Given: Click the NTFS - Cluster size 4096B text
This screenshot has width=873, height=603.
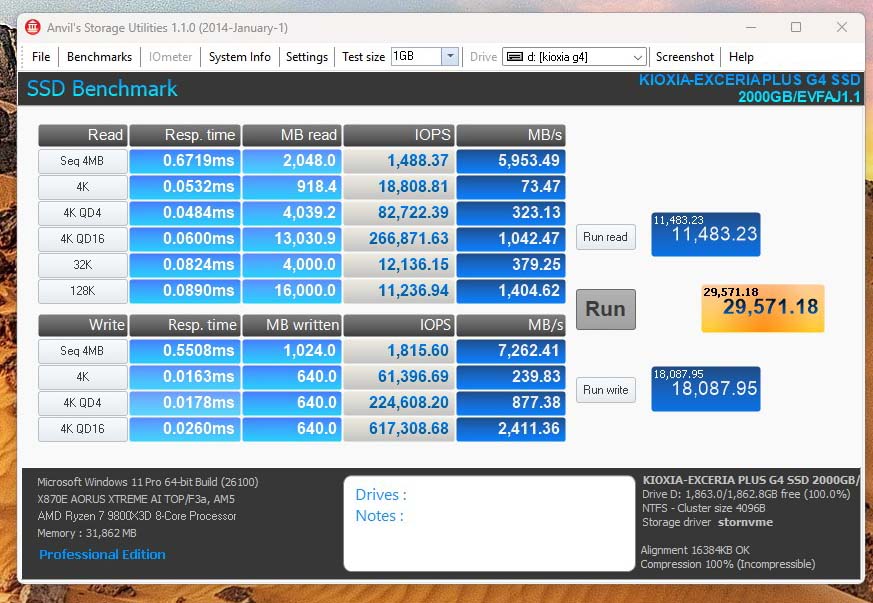Looking at the screenshot, I should (703, 508).
